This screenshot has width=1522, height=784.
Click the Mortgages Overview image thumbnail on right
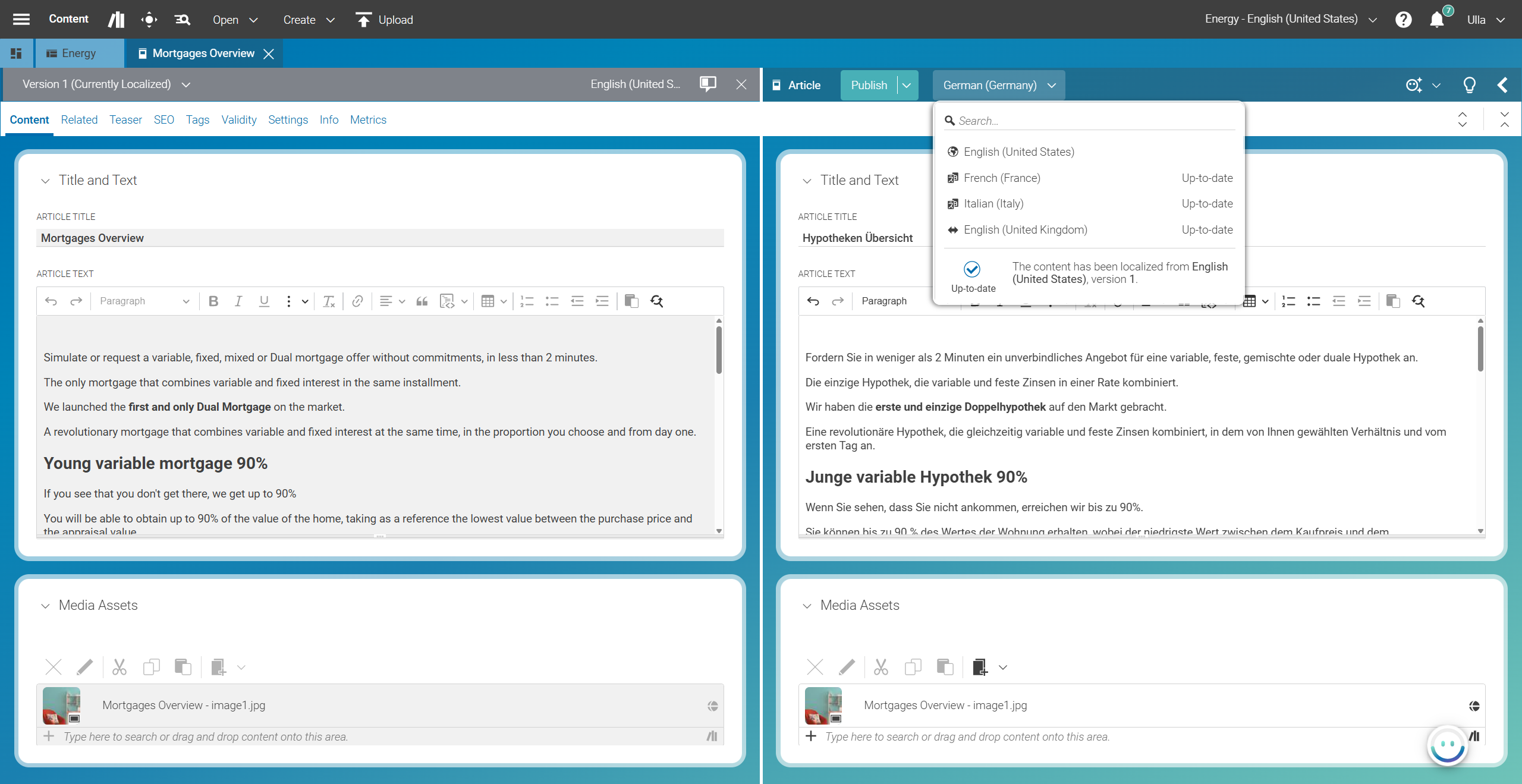coord(823,706)
